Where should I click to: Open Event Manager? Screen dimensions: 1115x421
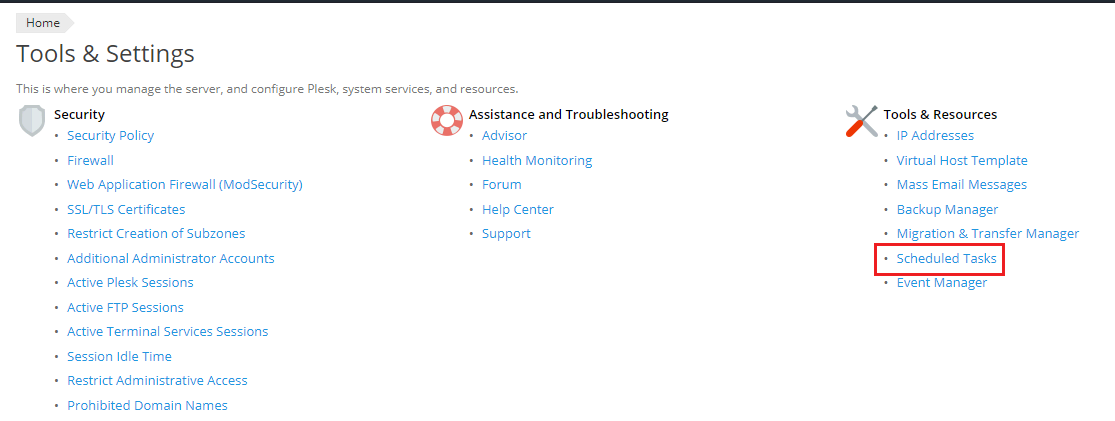click(941, 283)
